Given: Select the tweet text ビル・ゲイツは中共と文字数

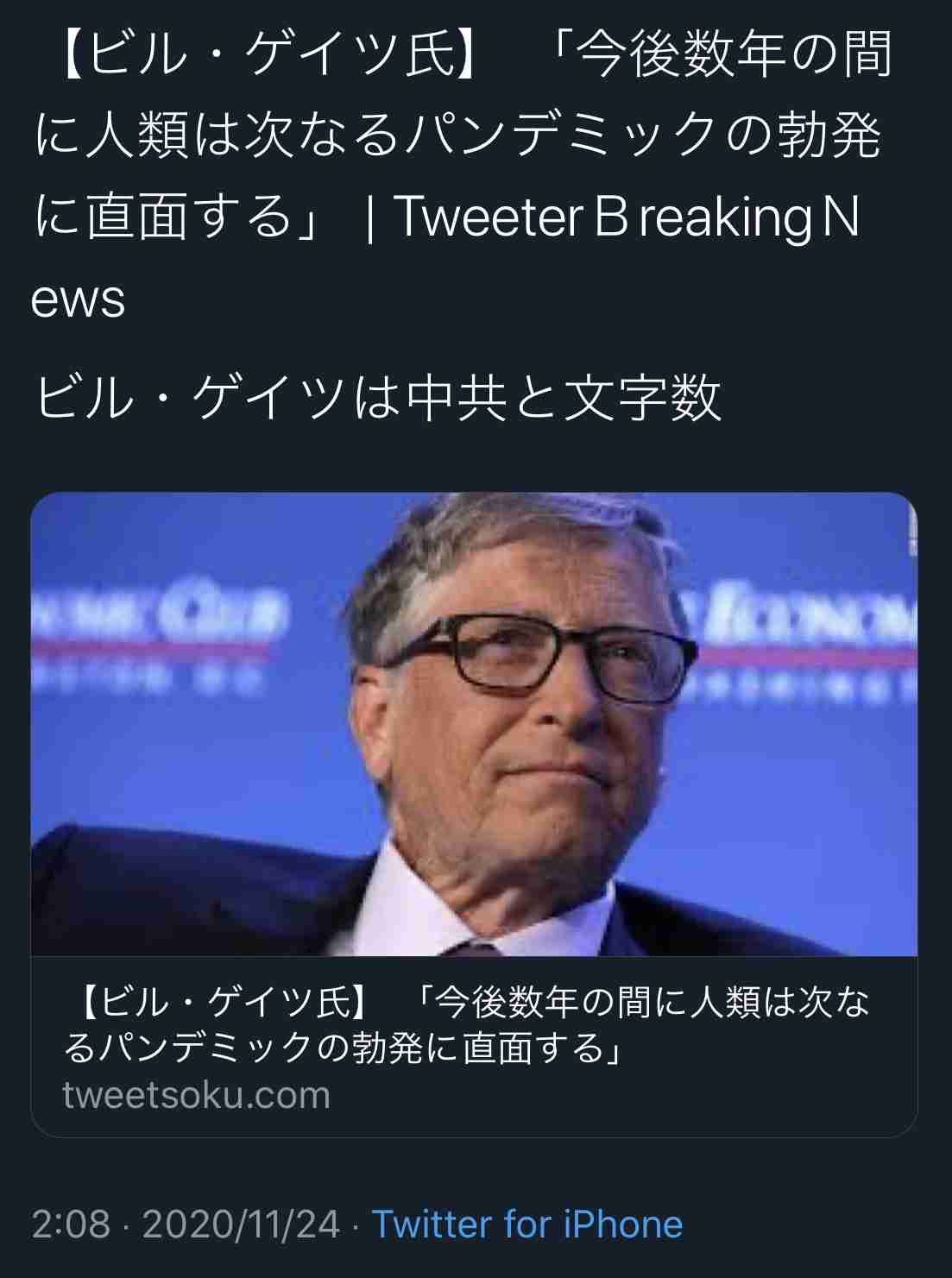Looking at the screenshot, I should point(377,398).
